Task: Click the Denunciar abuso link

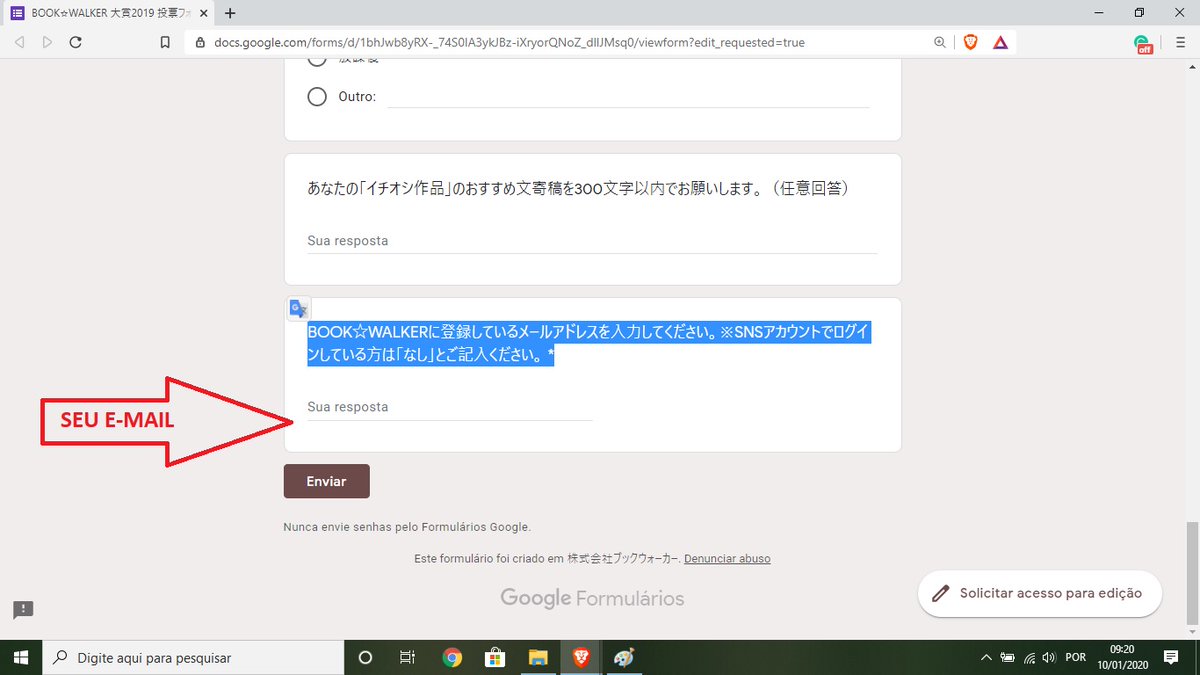Action: 727,558
